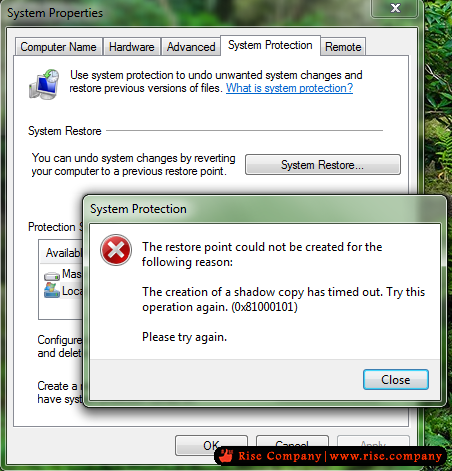
Task: Switch to the Remote tab
Action: (x=343, y=47)
